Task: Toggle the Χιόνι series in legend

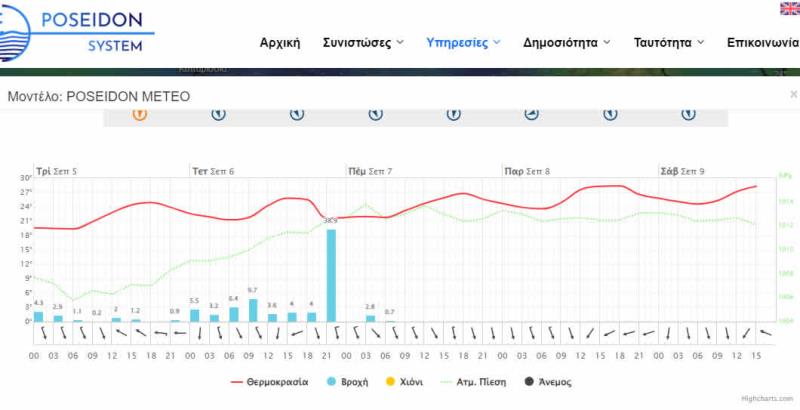Action: coord(404,382)
